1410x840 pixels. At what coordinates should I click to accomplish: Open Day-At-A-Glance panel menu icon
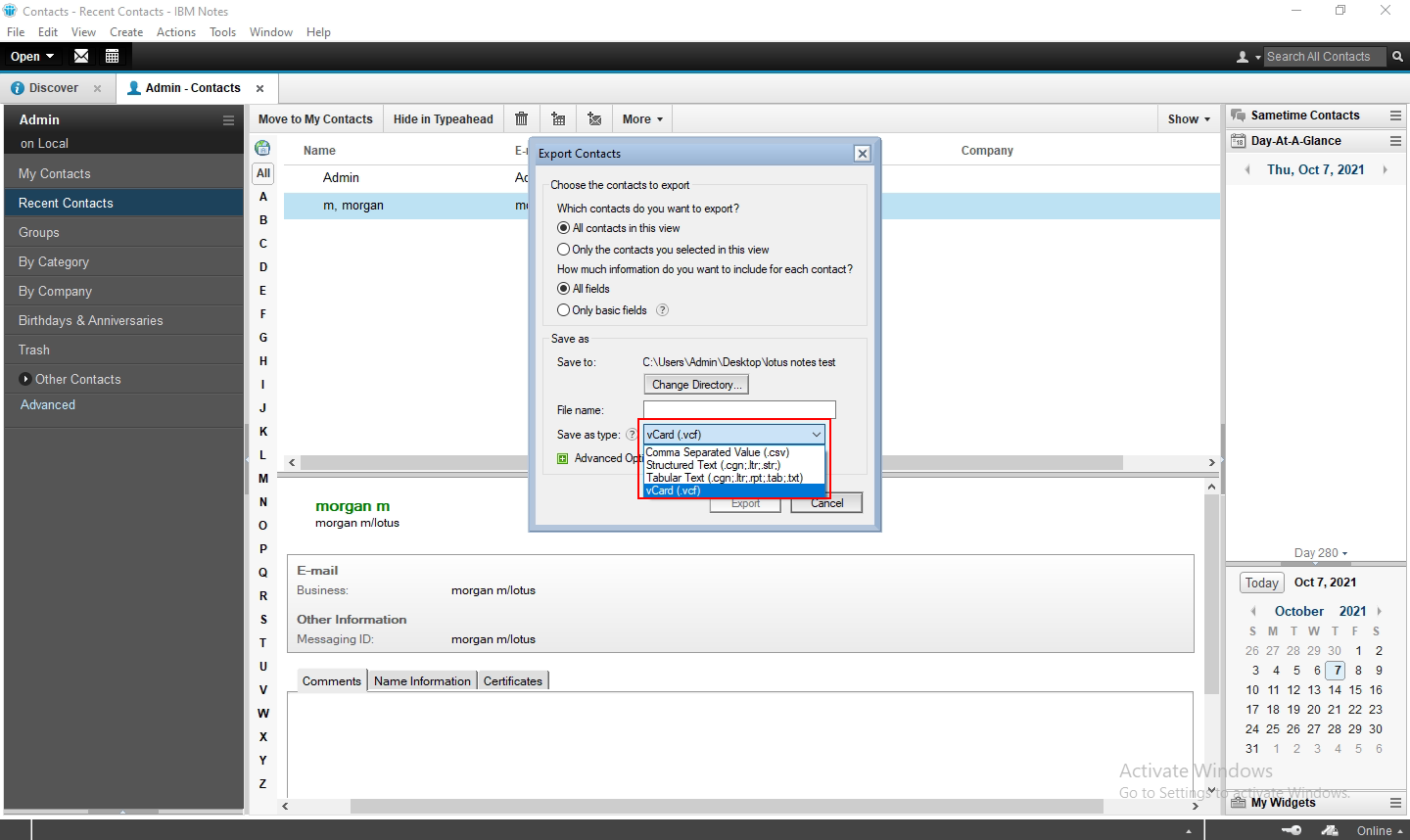point(1395,141)
